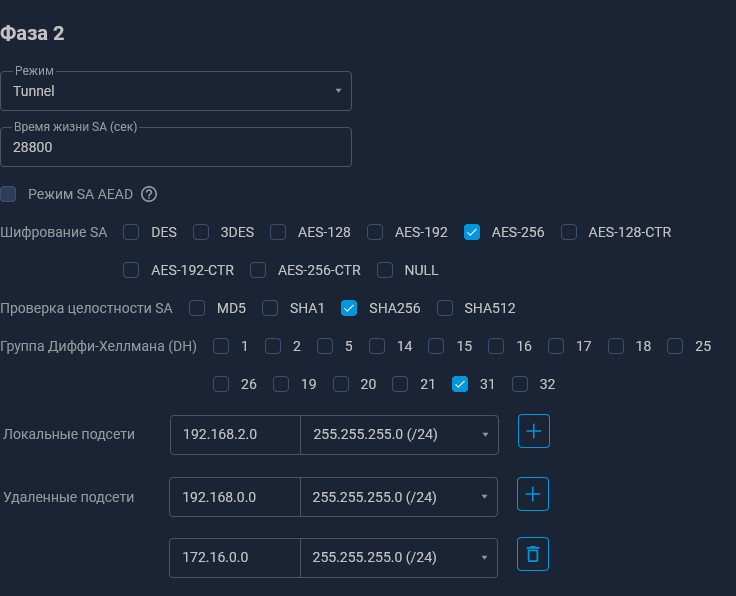Viewport: 736px width, 596px height.
Task: Uncheck AES-256 encryption
Action: point(472,232)
